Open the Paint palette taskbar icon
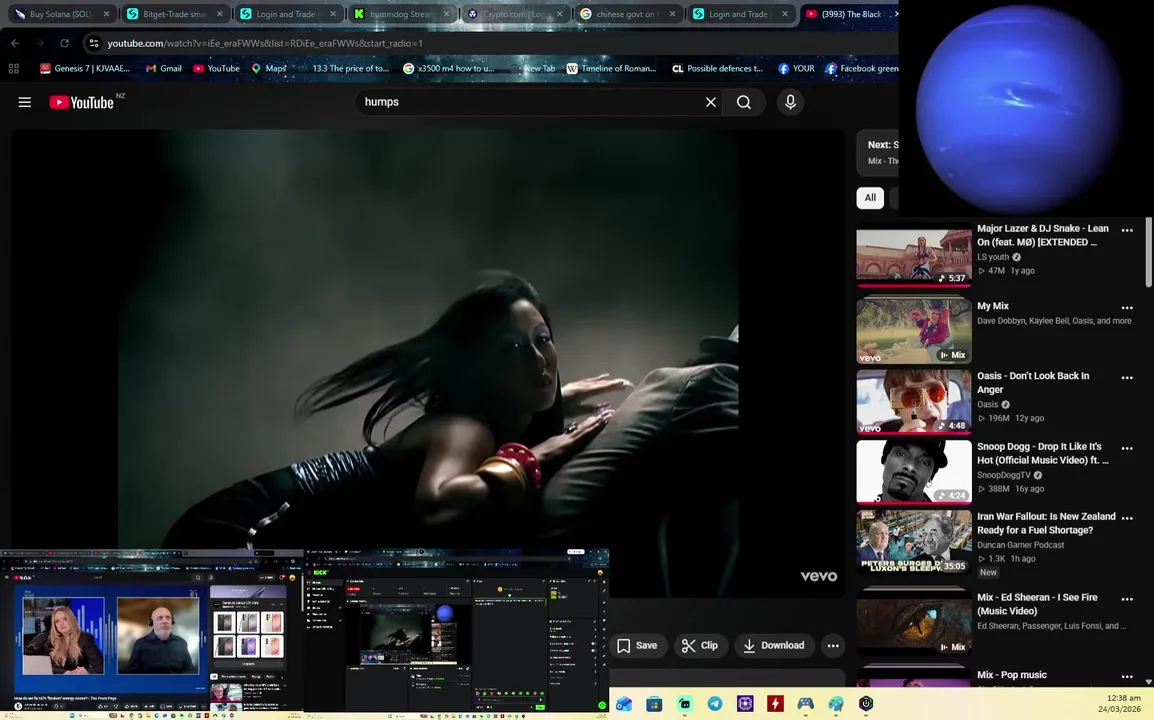Image resolution: width=1154 pixels, height=720 pixels. 835,704
